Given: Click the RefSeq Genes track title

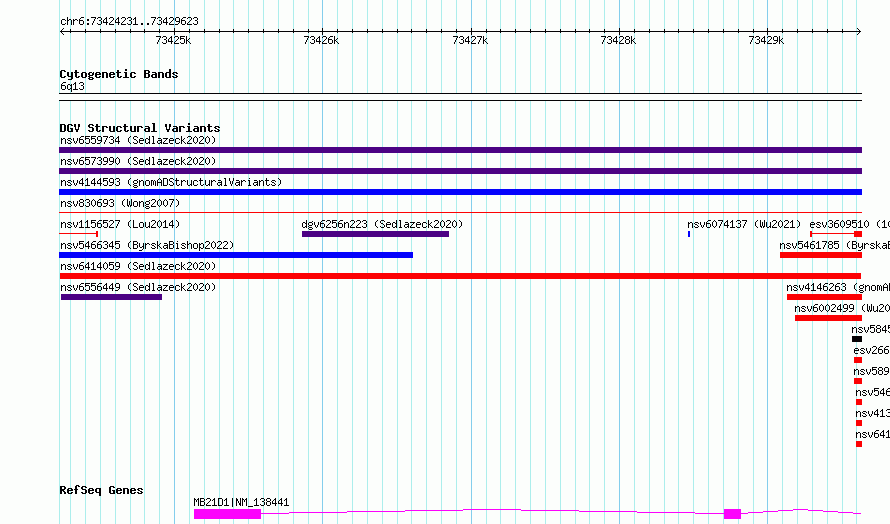Looking at the screenshot, I should coord(101,491).
